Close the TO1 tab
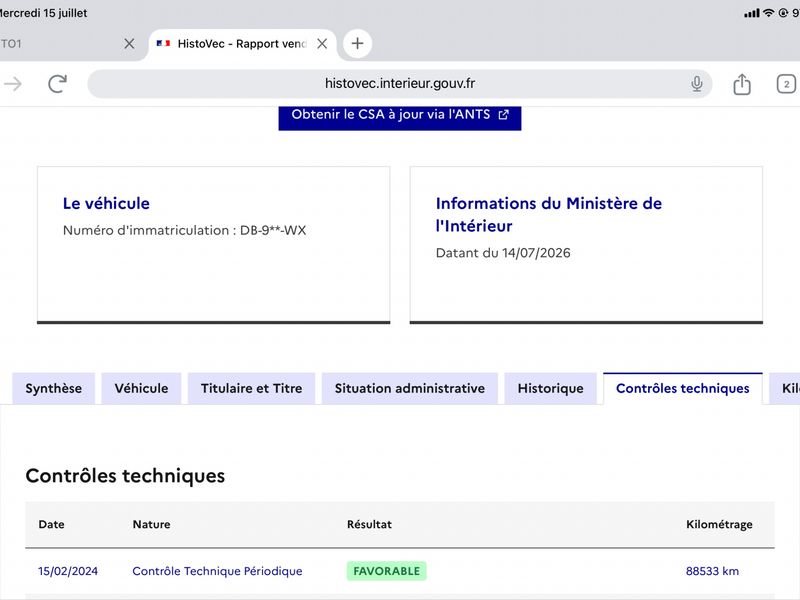Image resolution: width=800 pixels, height=600 pixels. (129, 44)
